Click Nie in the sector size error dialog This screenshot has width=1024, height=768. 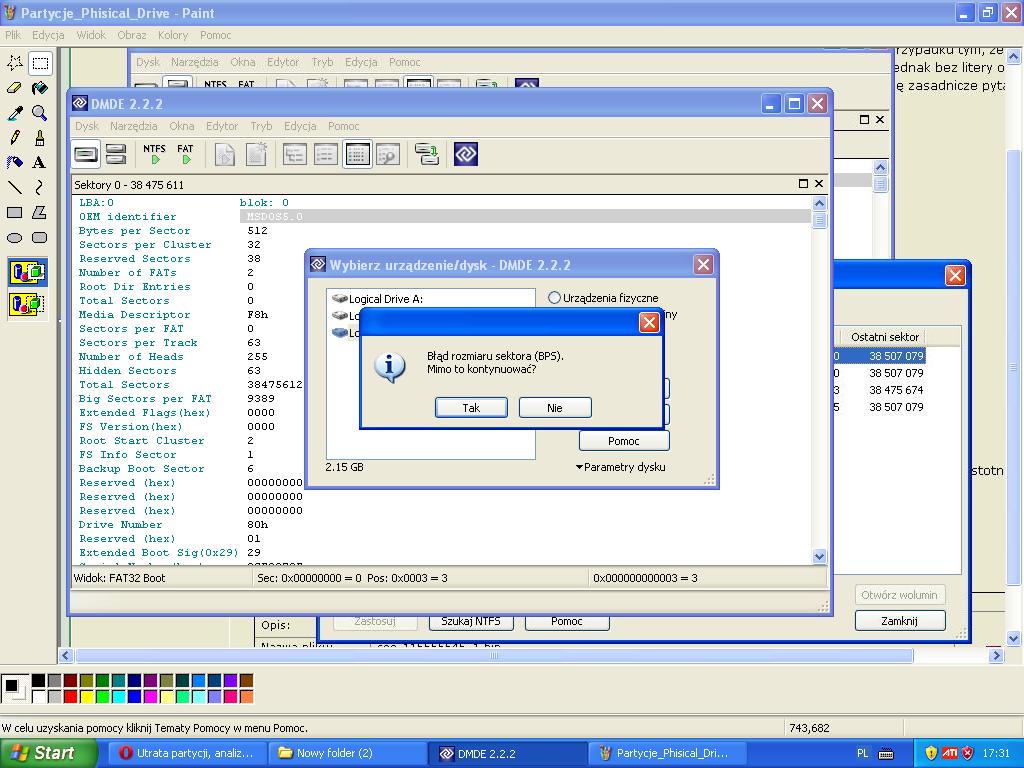tap(555, 408)
